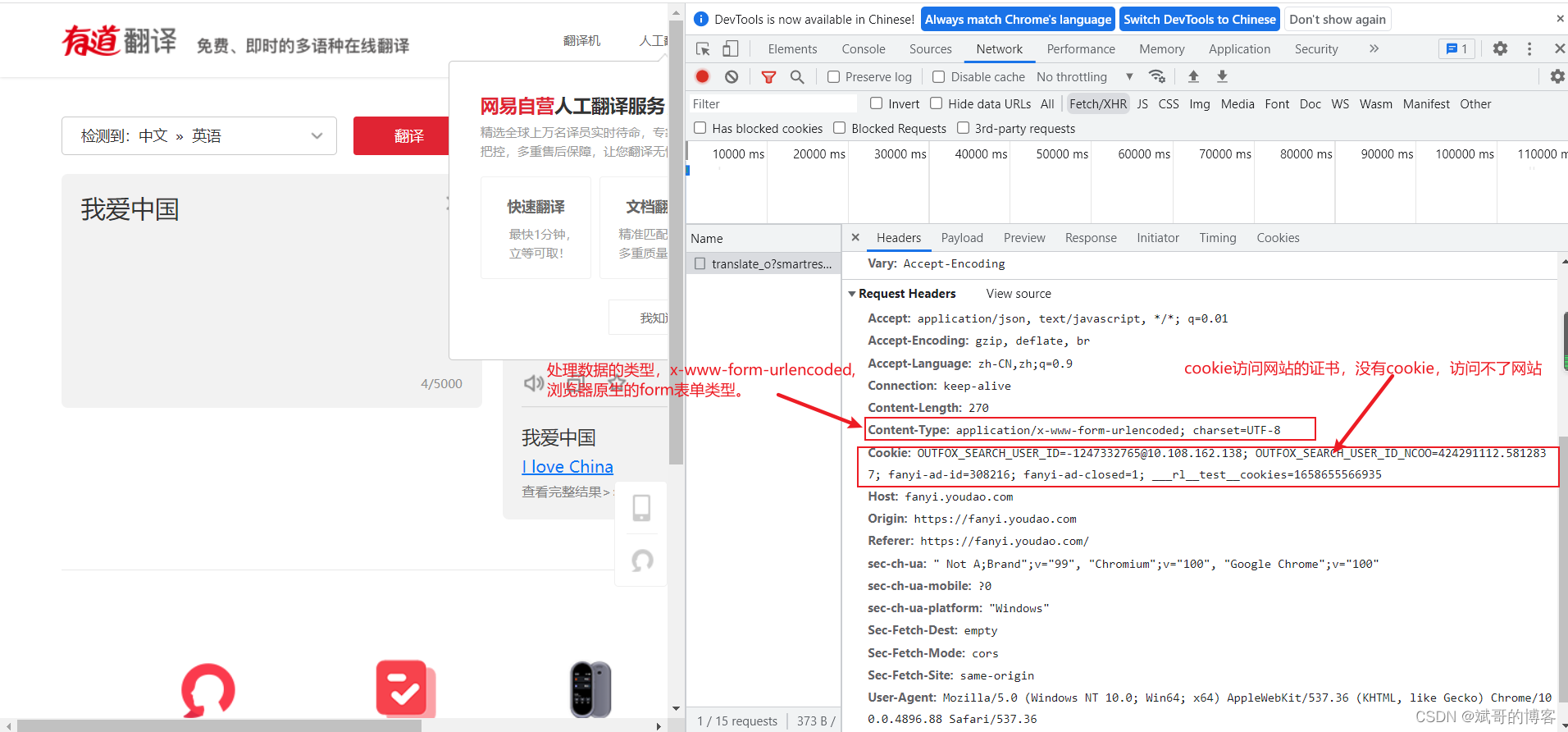
Task: Click the headset support icon in sidebar
Action: pos(642,561)
